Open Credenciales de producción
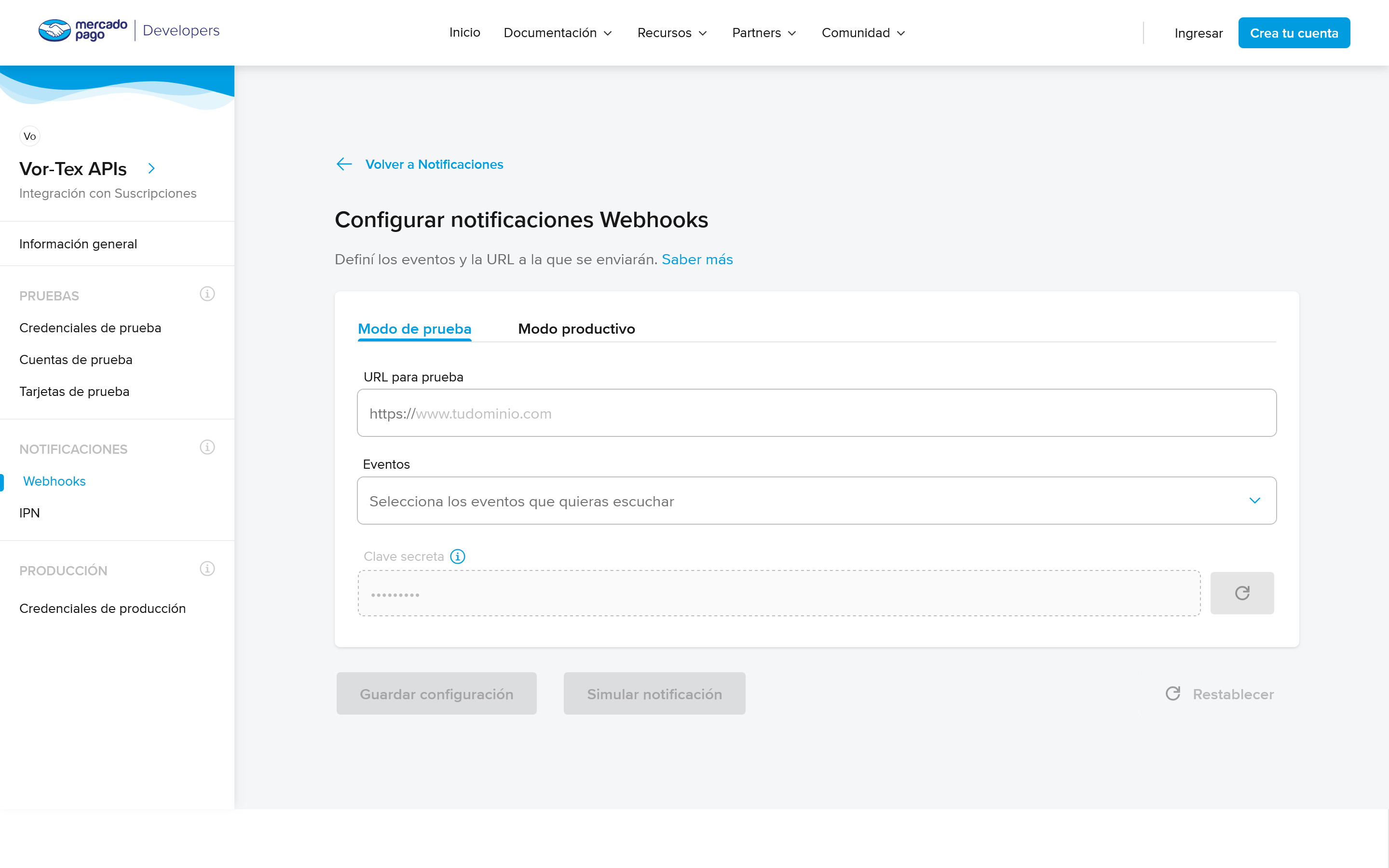 point(102,609)
